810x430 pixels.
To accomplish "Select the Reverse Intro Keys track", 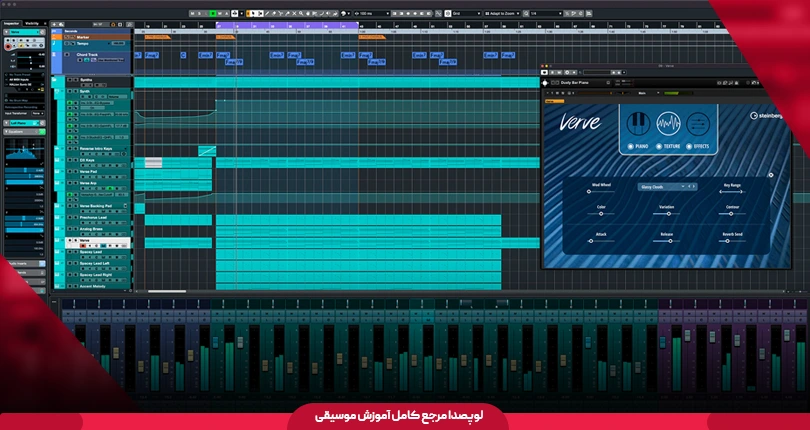I will coord(98,151).
